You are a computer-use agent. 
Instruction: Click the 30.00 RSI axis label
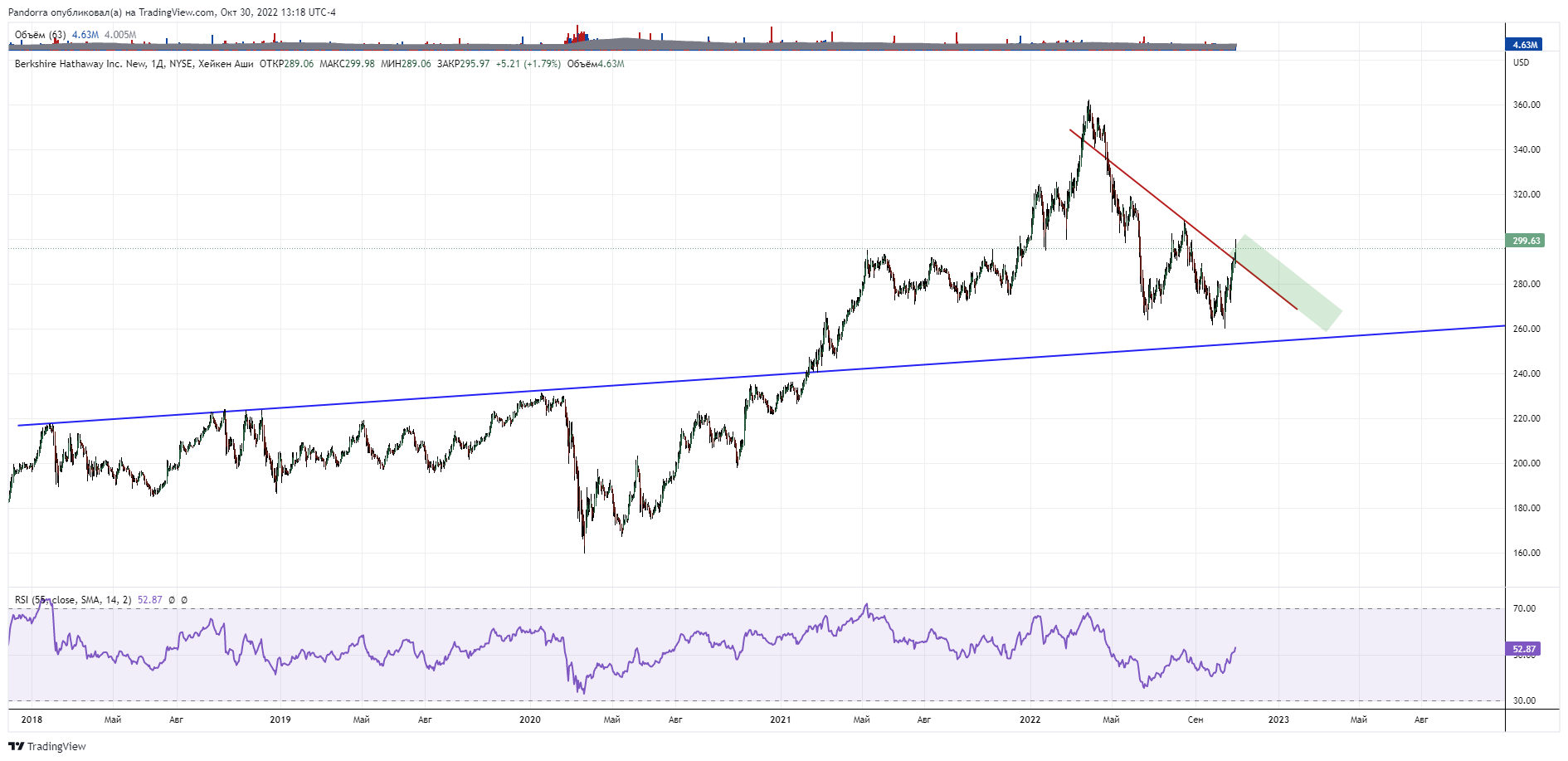click(x=1524, y=700)
